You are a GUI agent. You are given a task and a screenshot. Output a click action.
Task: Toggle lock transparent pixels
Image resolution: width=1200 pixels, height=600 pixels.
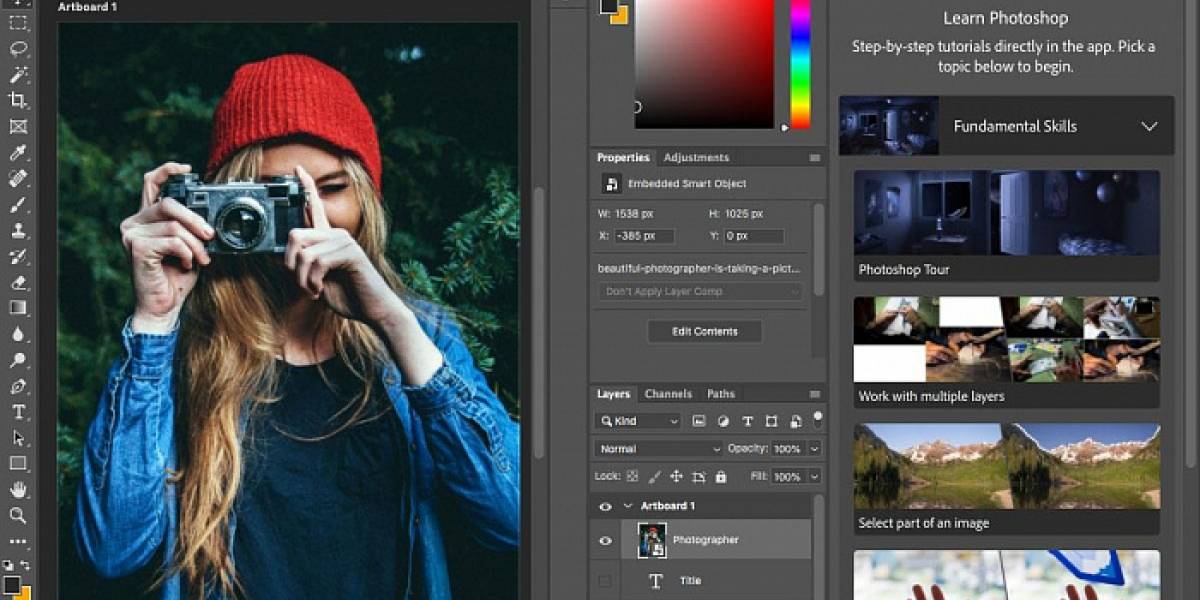[x=632, y=477]
